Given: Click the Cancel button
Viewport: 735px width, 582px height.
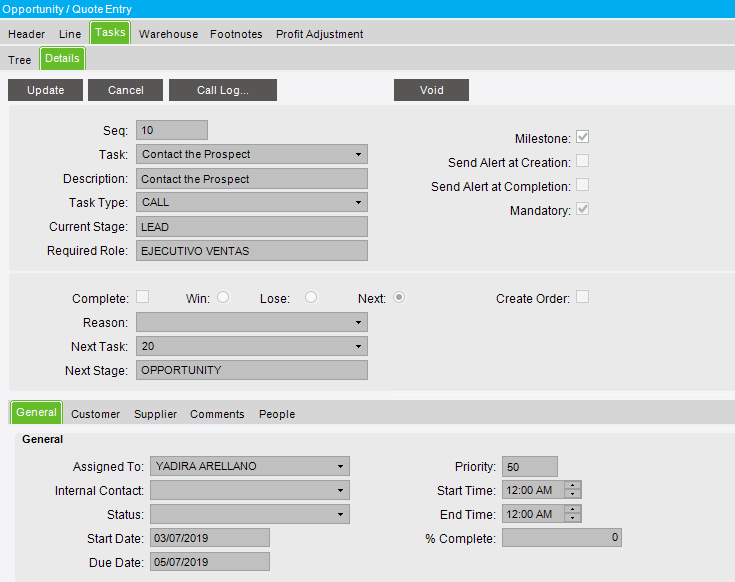Looking at the screenshot, I should point(126,90).
